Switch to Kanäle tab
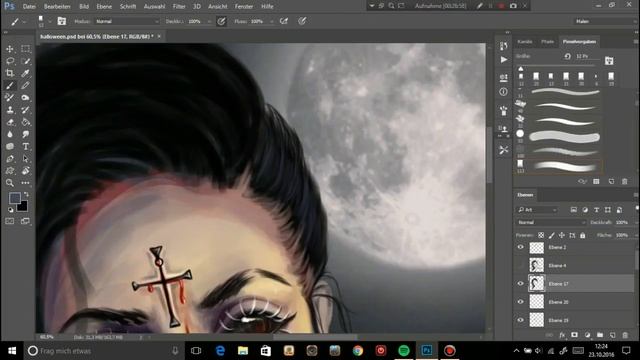The image size is (640, 360). coord(525,42)
